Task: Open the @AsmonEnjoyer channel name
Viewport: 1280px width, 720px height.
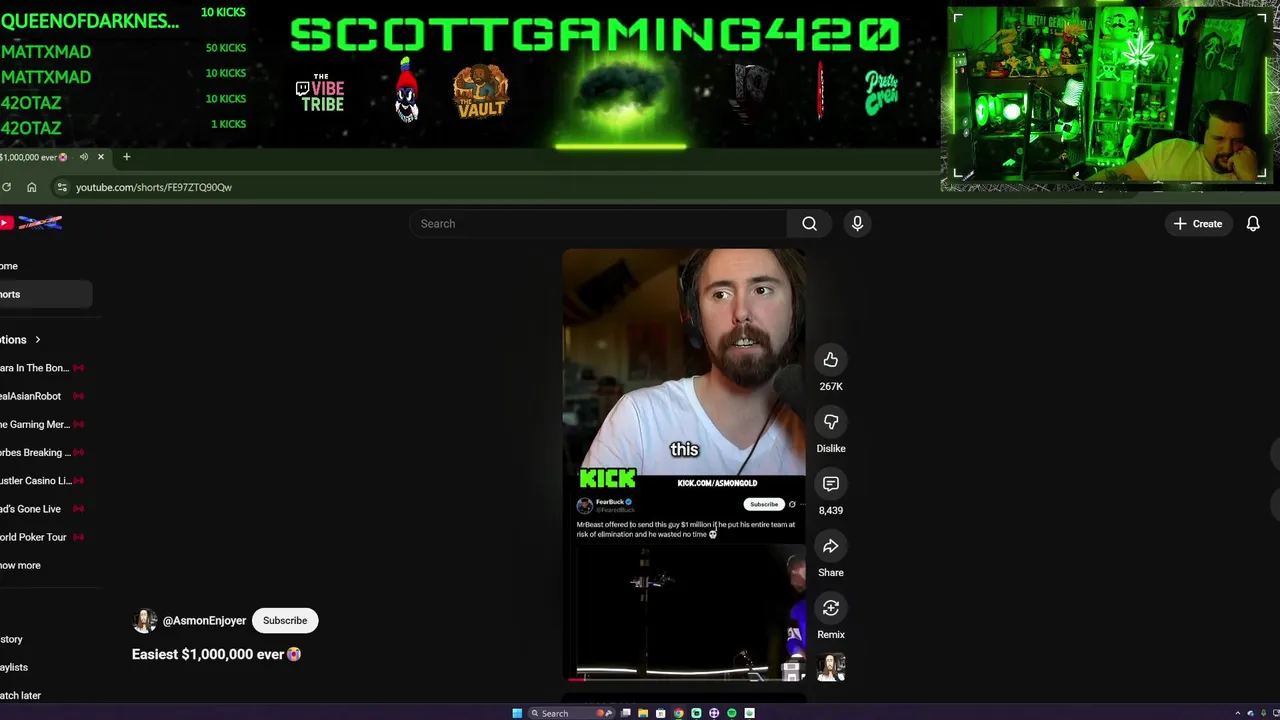Action: [x=204, y=621]
